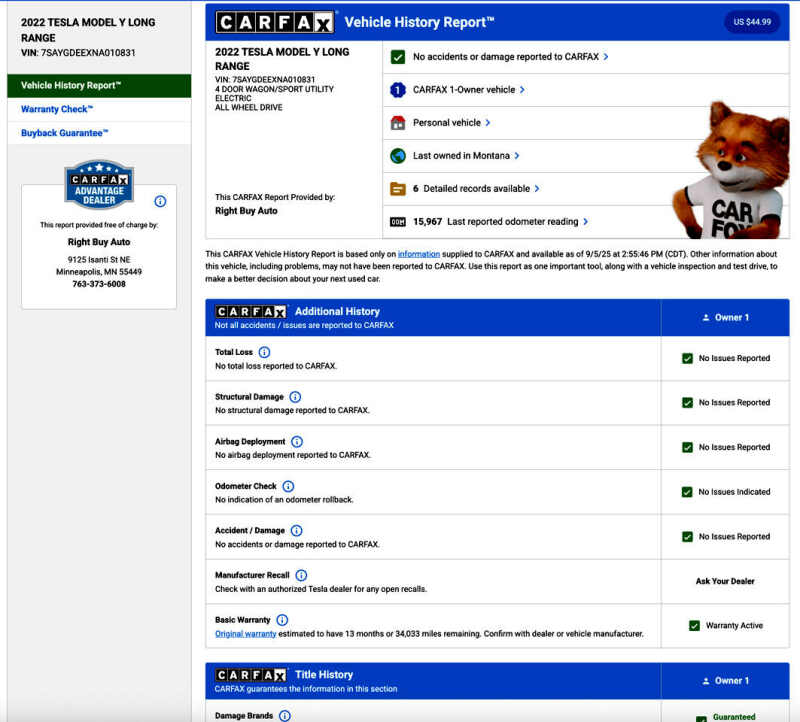The height and width of the screenshot is (722, 800).
Task: Click globe icon for Last owned in Montana
Action: tap(398, 156)
